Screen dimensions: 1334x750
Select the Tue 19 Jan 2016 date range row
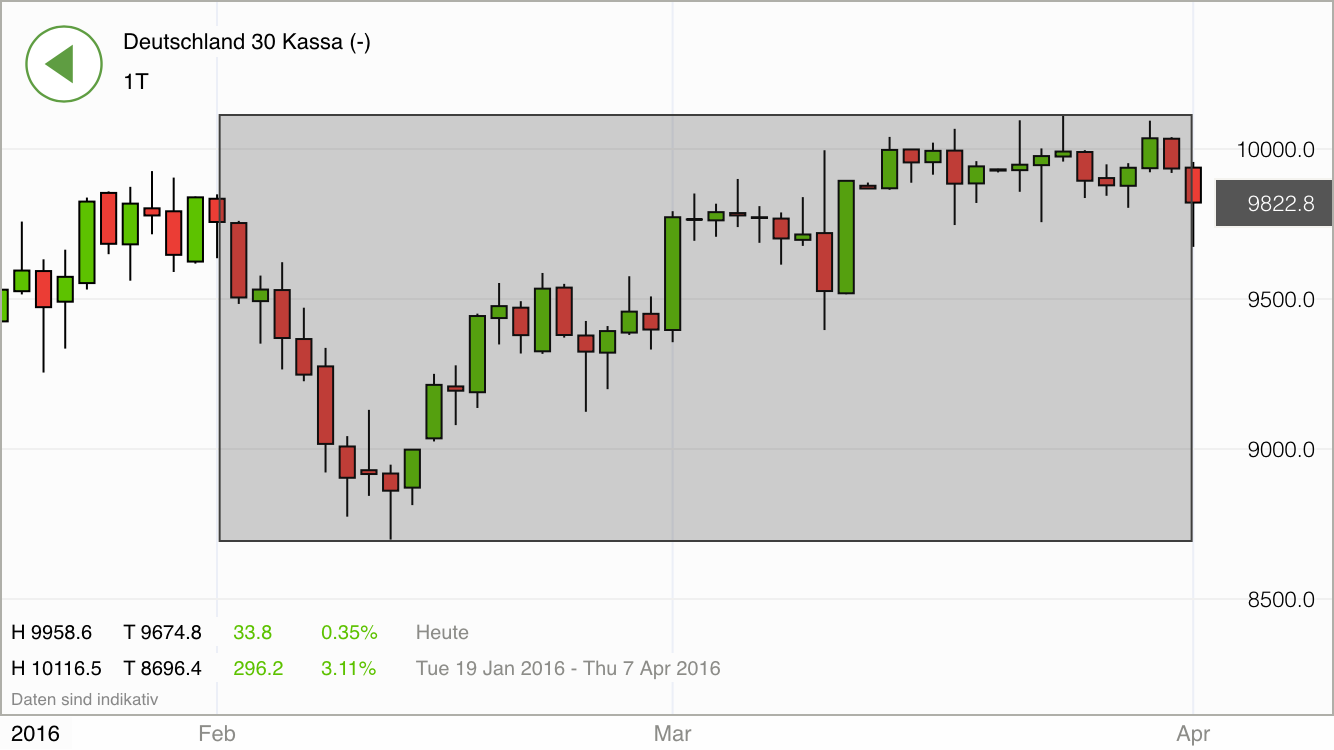point(568,668)
